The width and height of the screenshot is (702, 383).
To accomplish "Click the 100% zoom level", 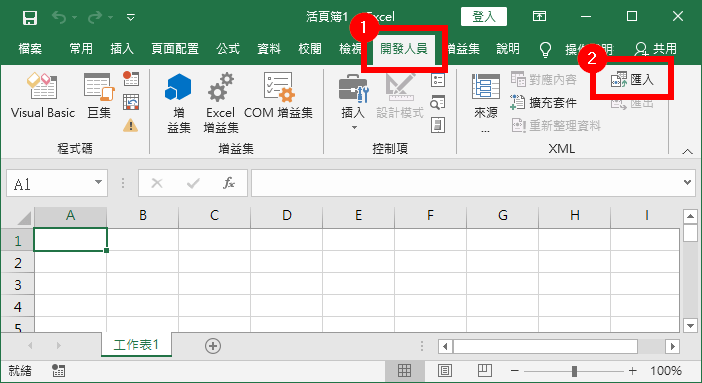I will pos(666,370).
